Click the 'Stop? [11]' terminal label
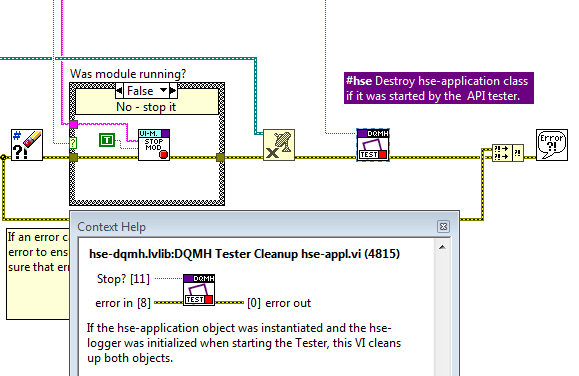The height and width of the screenshot is (376, 579). pos(123,278)
